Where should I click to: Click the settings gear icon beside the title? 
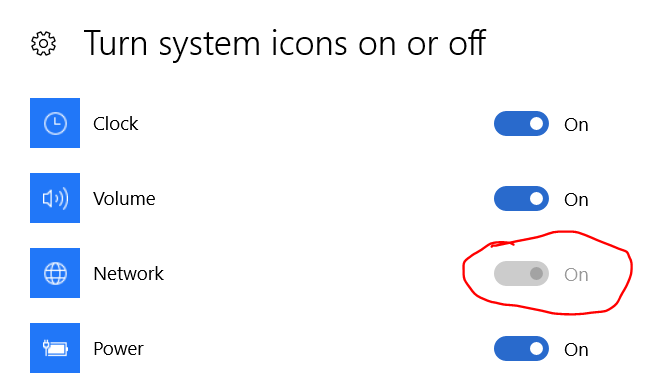(x=43, y=43)
